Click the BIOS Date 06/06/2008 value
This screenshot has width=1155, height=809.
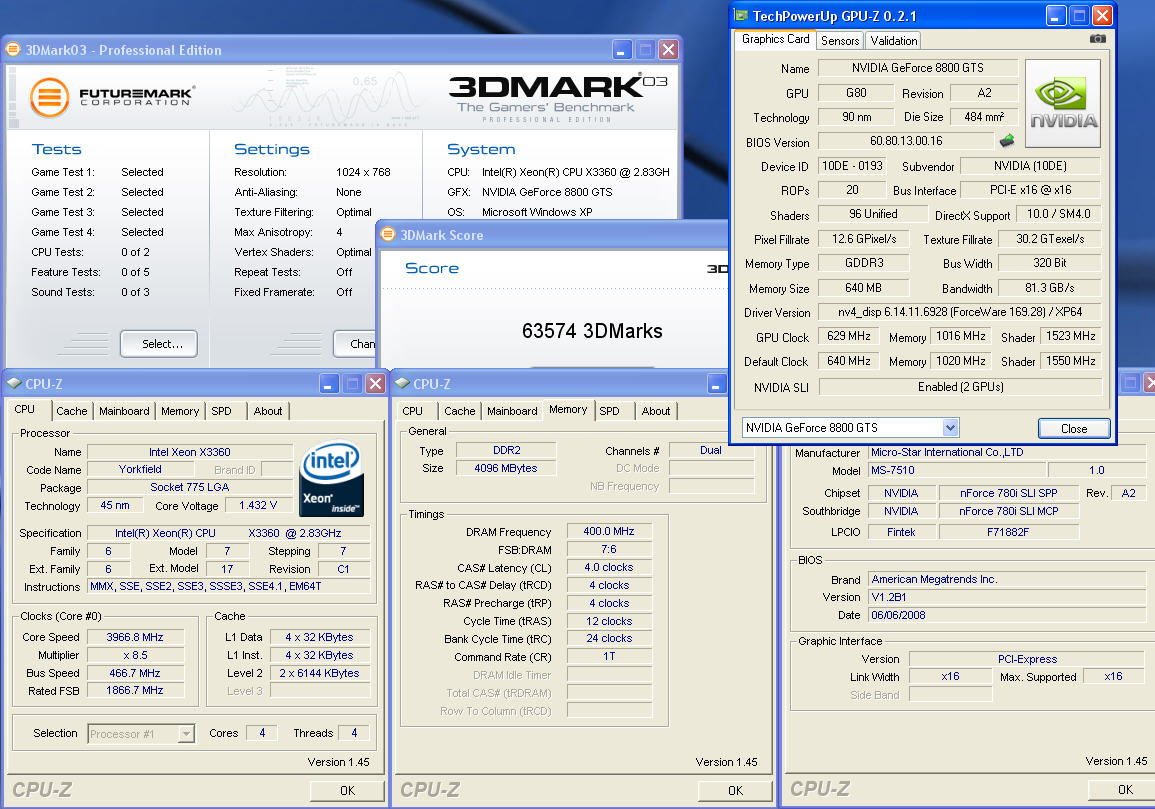point(1006,615)
